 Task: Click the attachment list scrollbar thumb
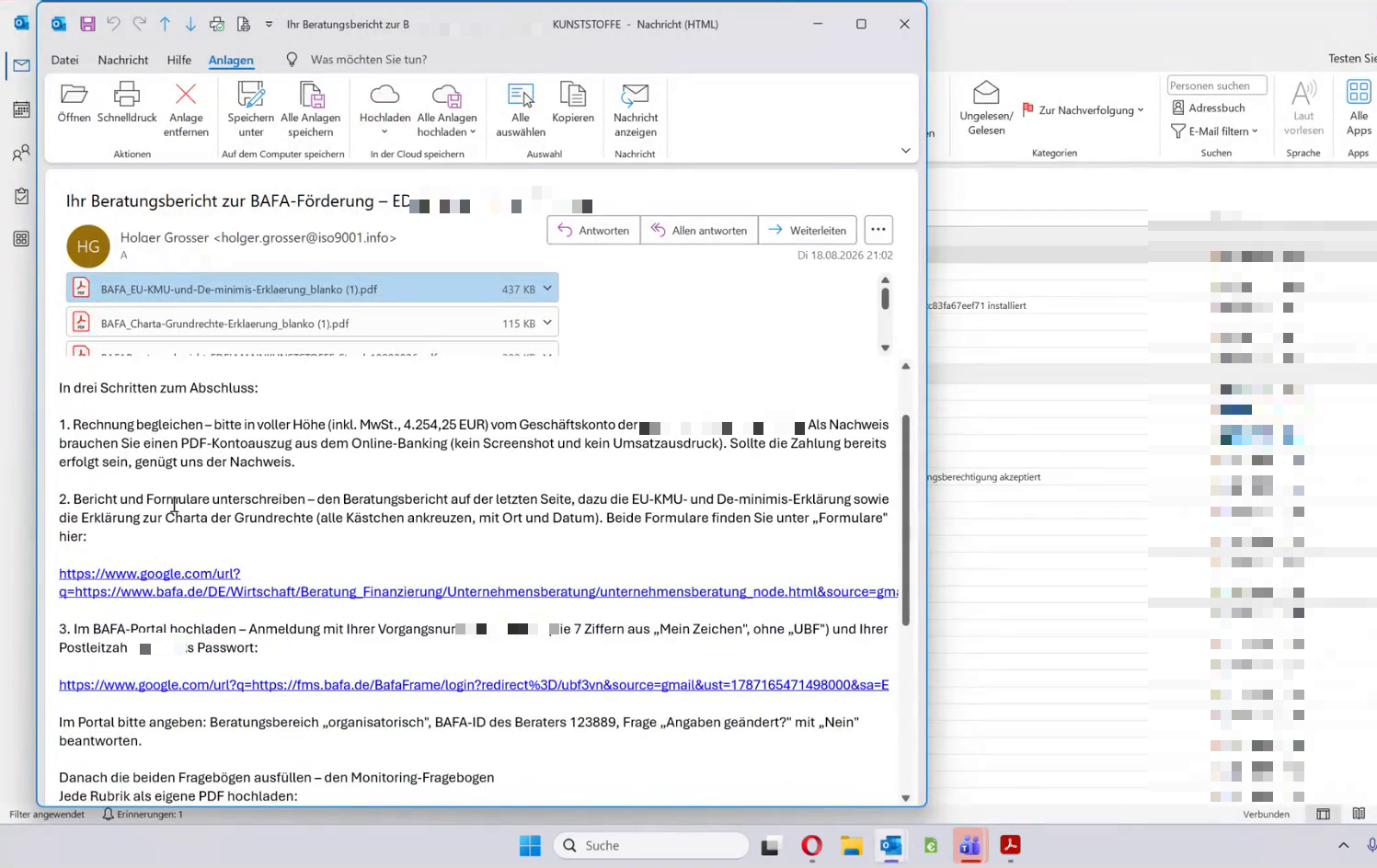pyautogui.click(x=885, y=299)
